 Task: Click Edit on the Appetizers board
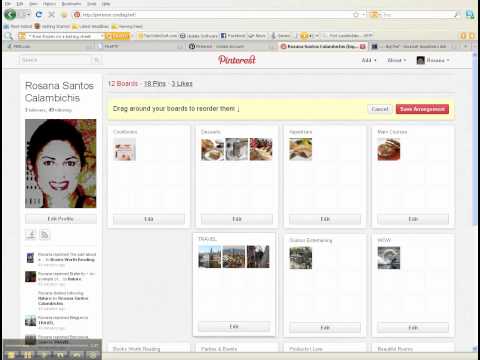pos(325,219)
